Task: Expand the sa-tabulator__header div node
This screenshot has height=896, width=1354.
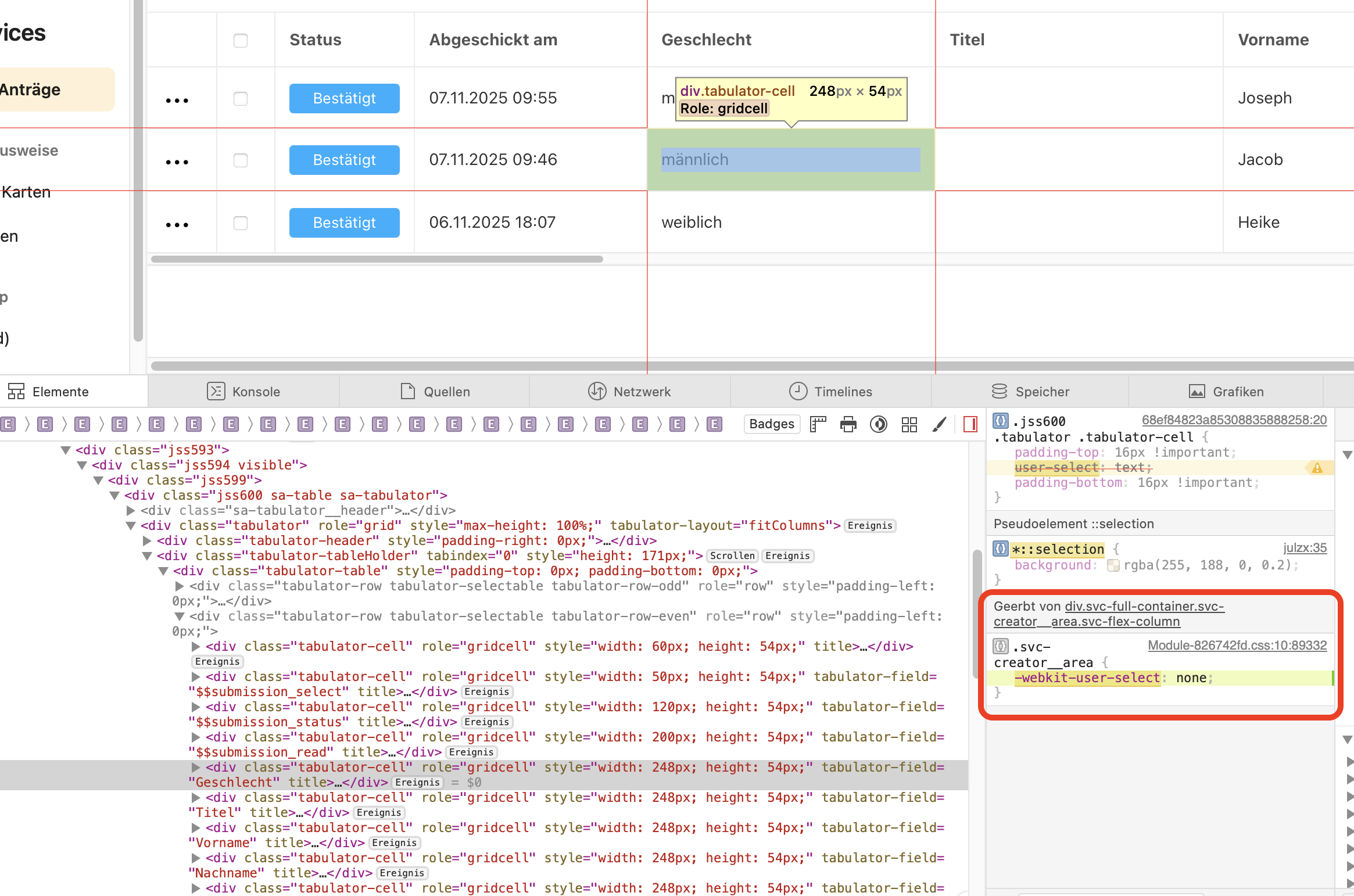Action: (131, 510)
